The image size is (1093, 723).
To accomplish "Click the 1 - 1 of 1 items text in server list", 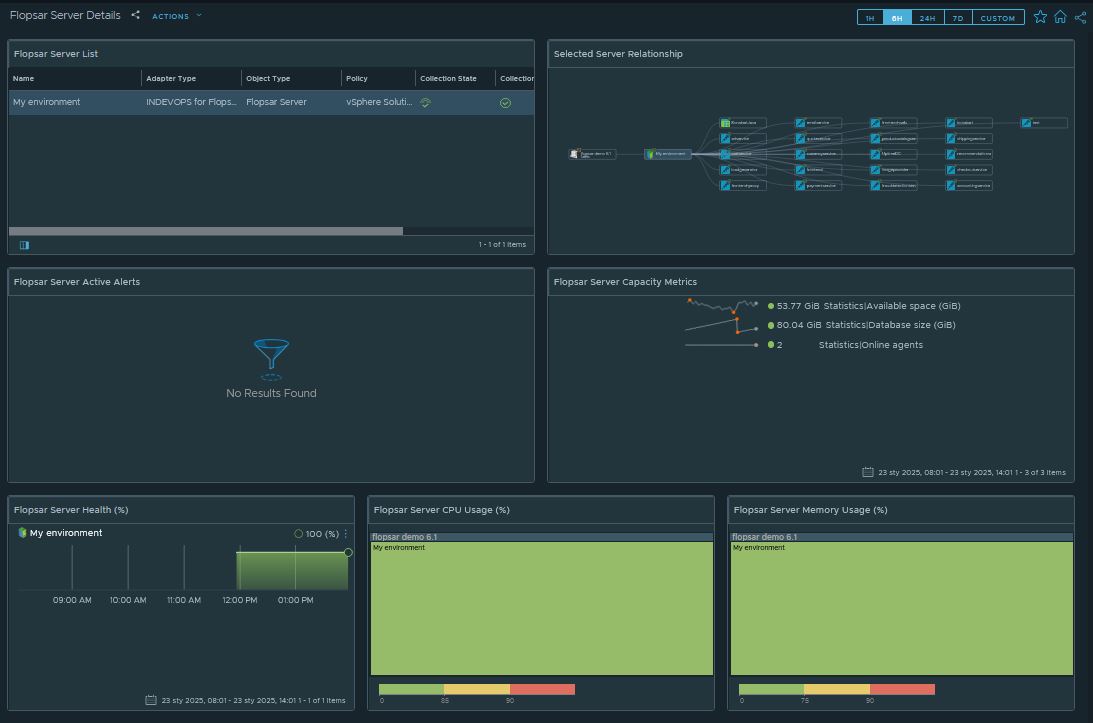I will tap(502, 244).
